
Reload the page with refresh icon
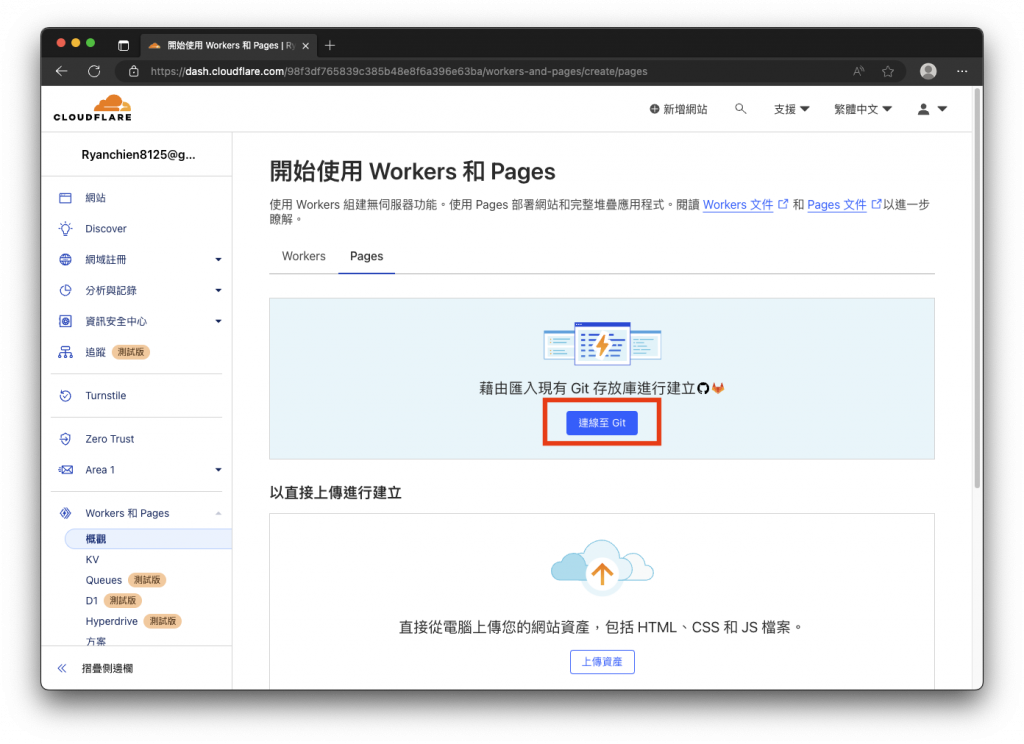pos(94,71)
